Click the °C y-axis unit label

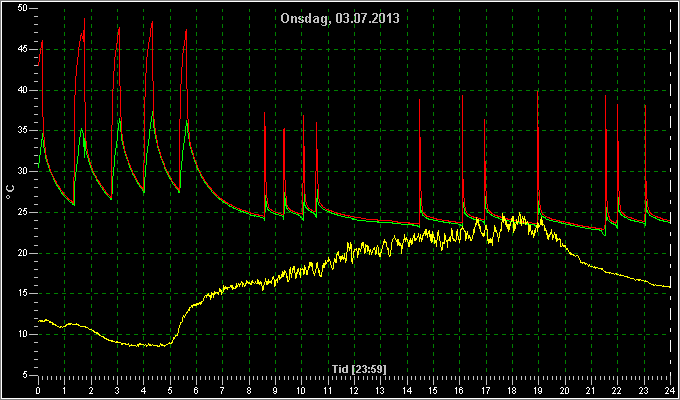pyautogui.click(x=10, y=192)
